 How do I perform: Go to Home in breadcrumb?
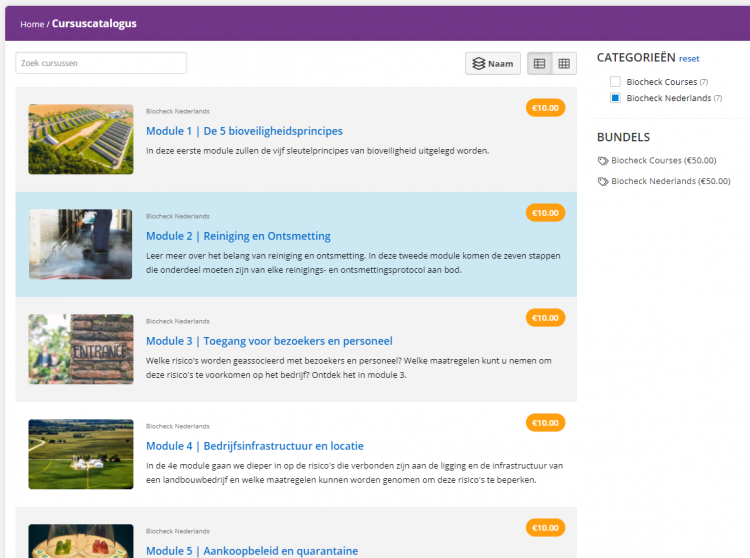(x=32, y=24)
